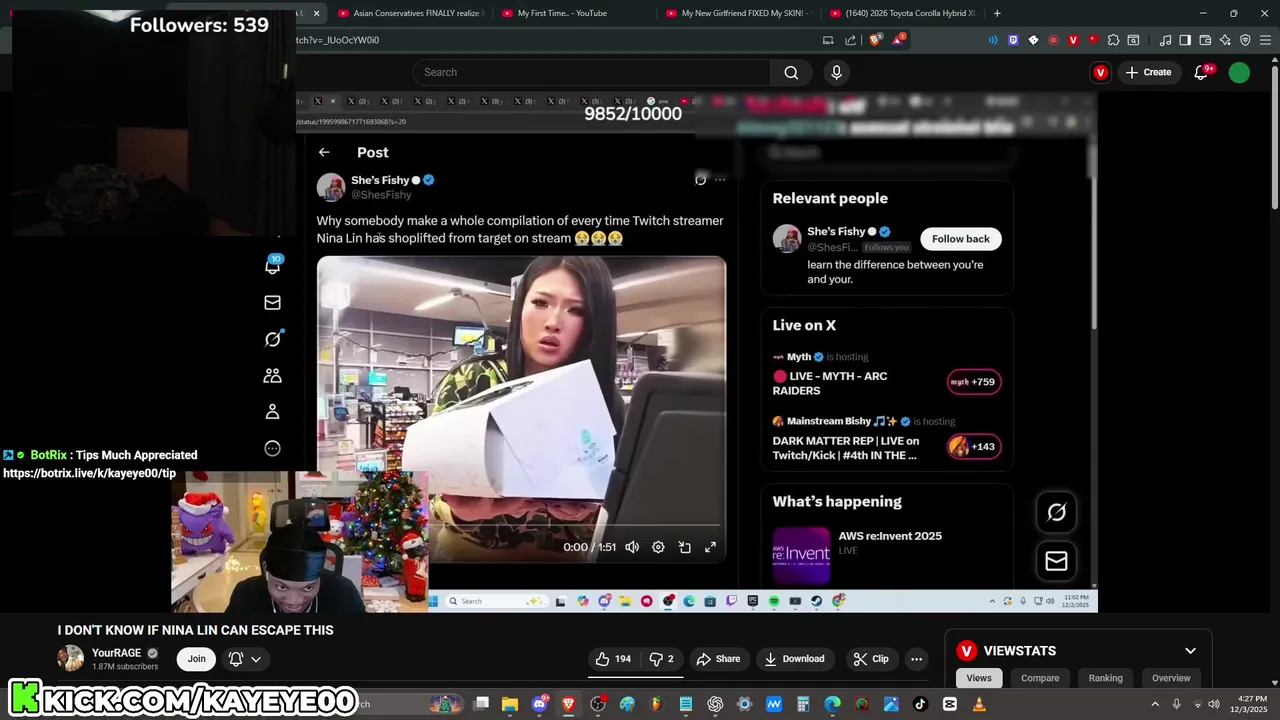1280x720 pixels.
Task: Toggle the browser sidebar panel
Action: tap(1185, 40)
